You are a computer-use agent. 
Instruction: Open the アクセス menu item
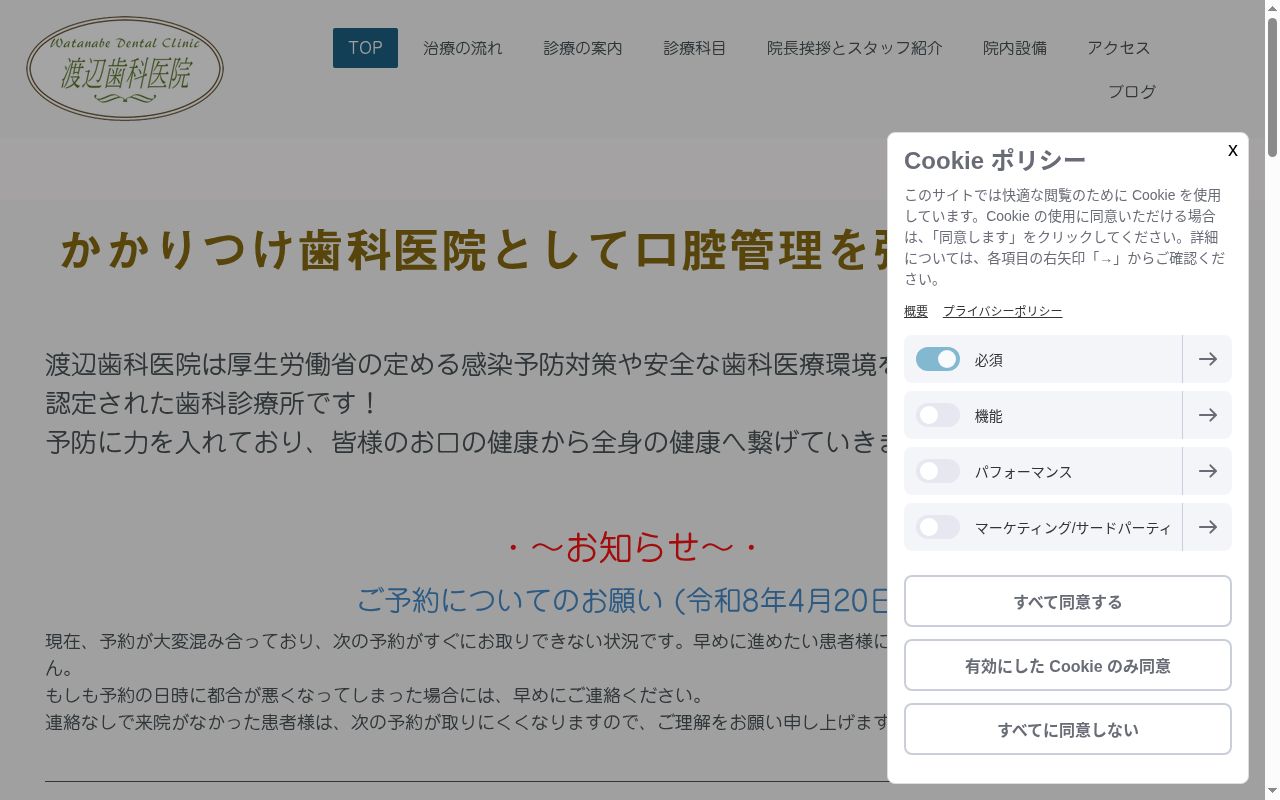(x=1119, y=48)
